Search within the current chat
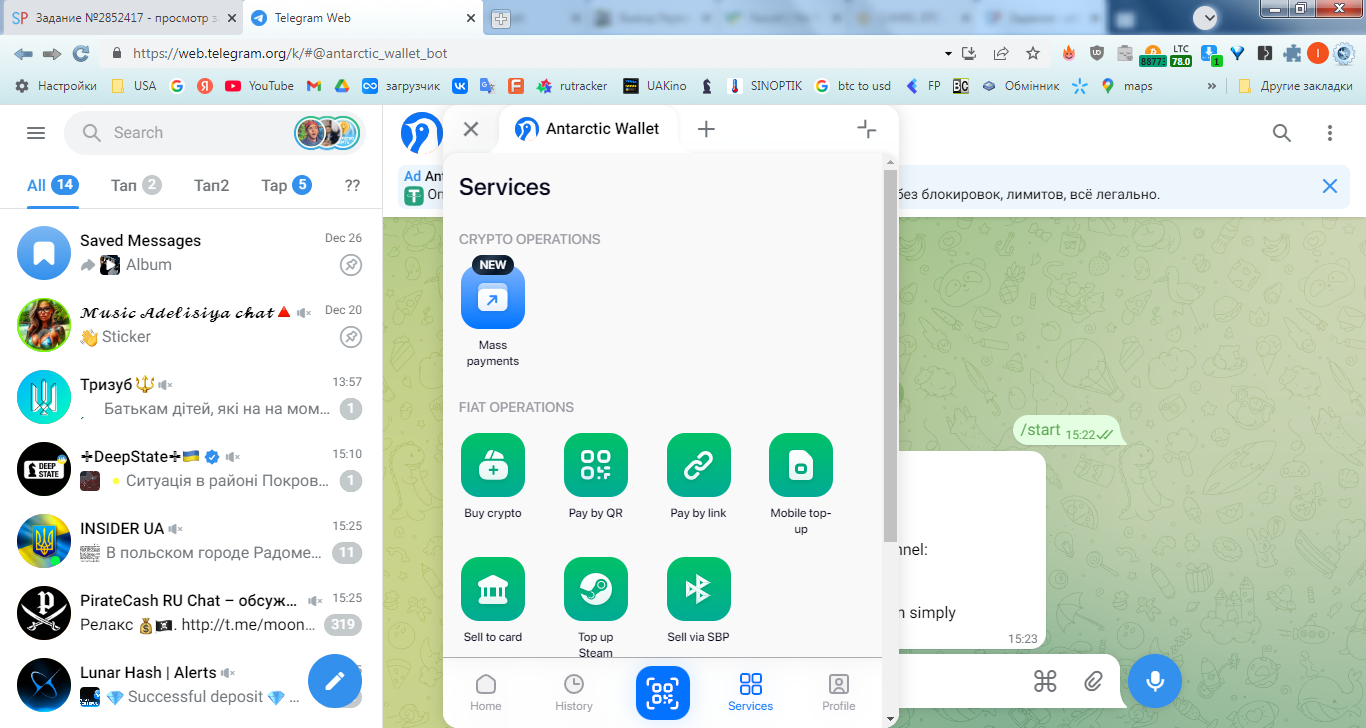 click(x=1282, y=133)
